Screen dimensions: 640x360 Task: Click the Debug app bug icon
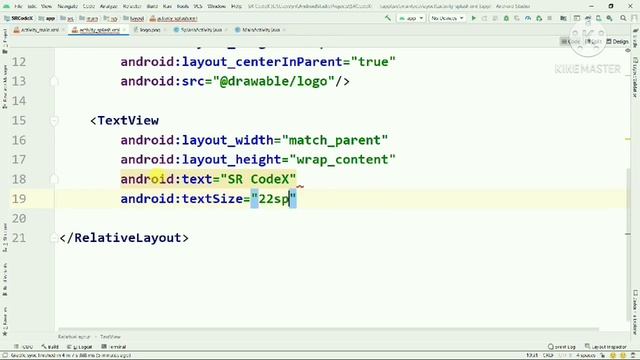click(506, 18)
